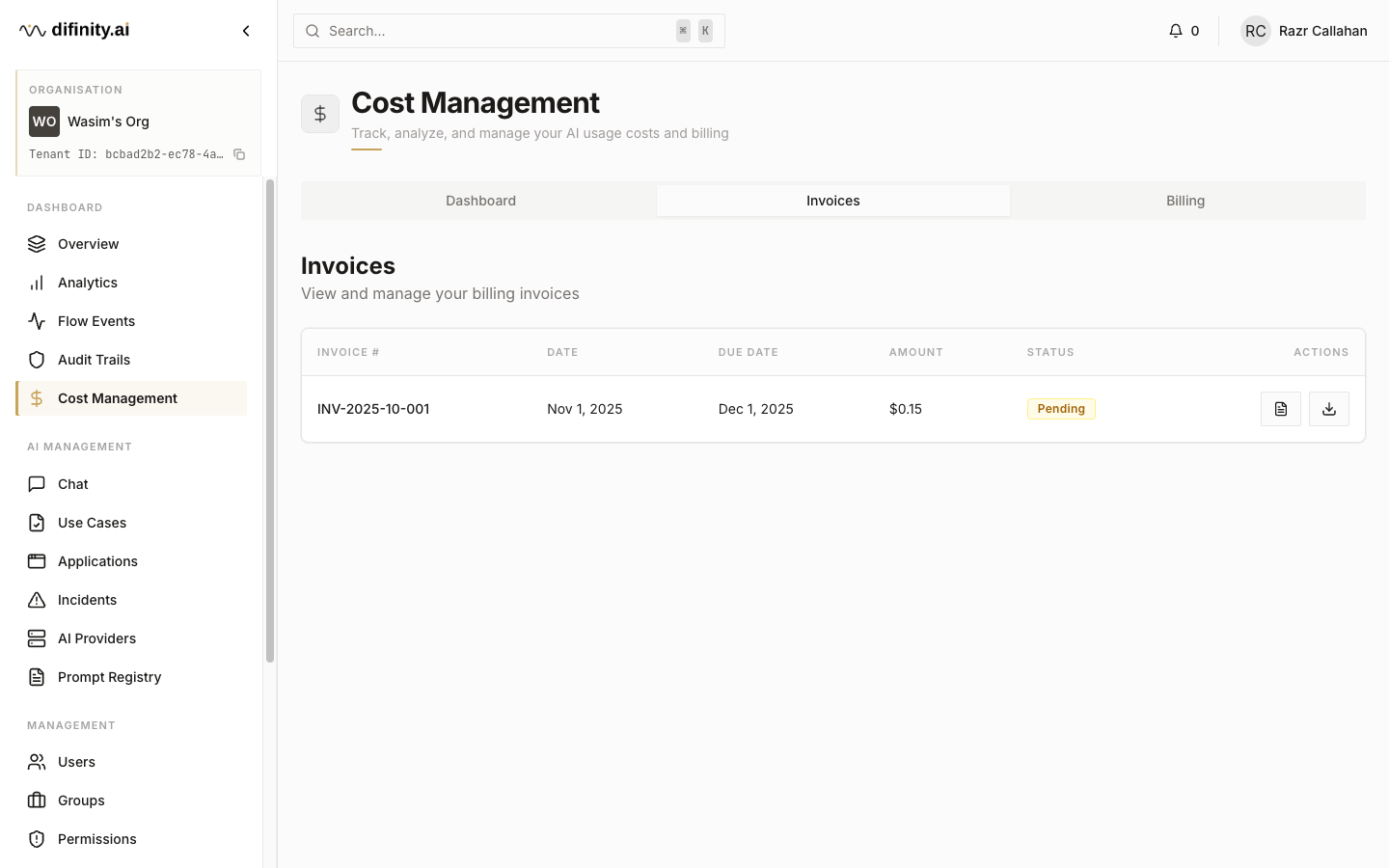Download invoice INV-2025-10-001
Viewport: 1389px width, 868px height.
pyautogui.click(x=1329, y=409)
